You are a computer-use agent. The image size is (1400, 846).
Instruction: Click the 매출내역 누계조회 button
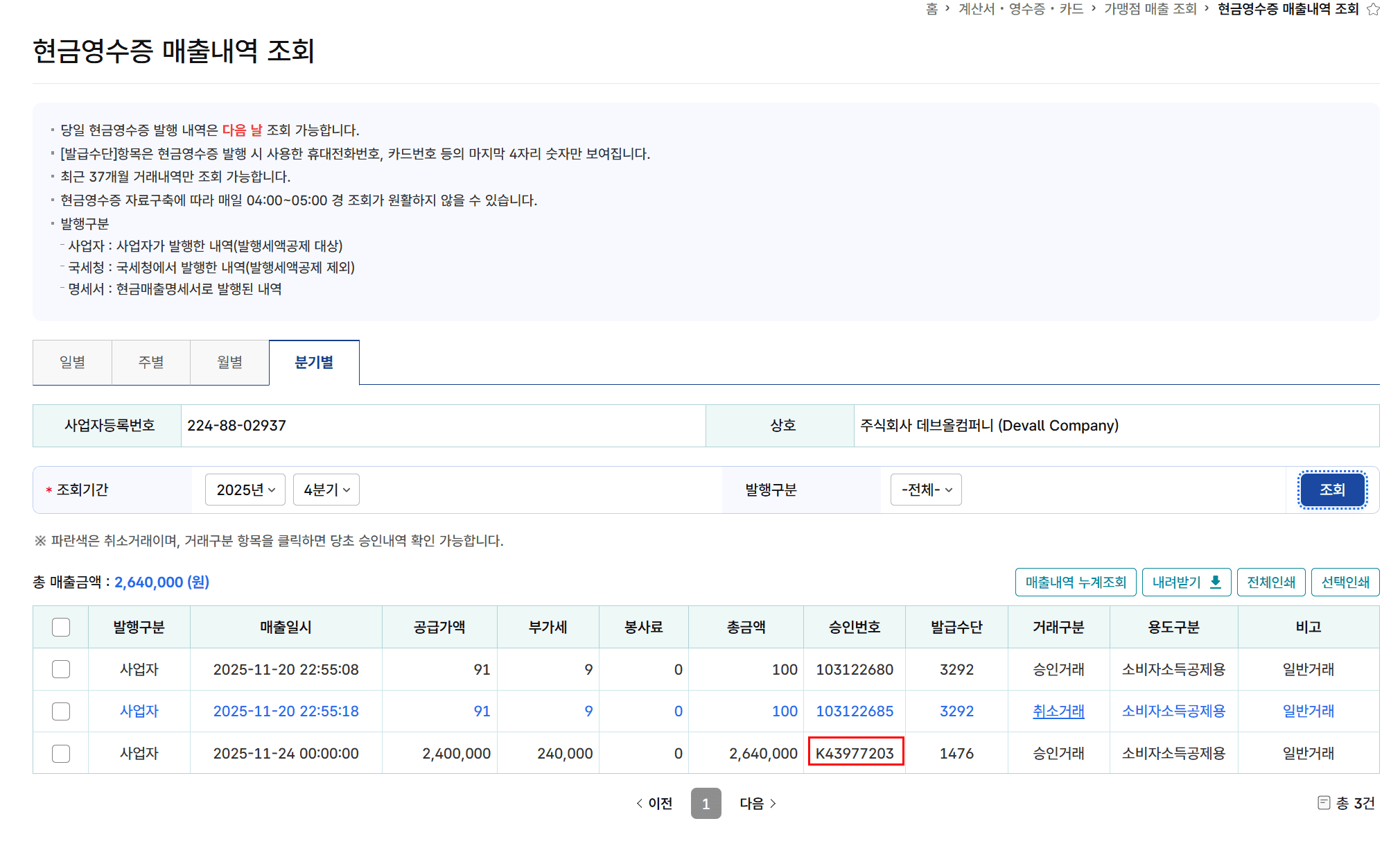[1076, 582]
